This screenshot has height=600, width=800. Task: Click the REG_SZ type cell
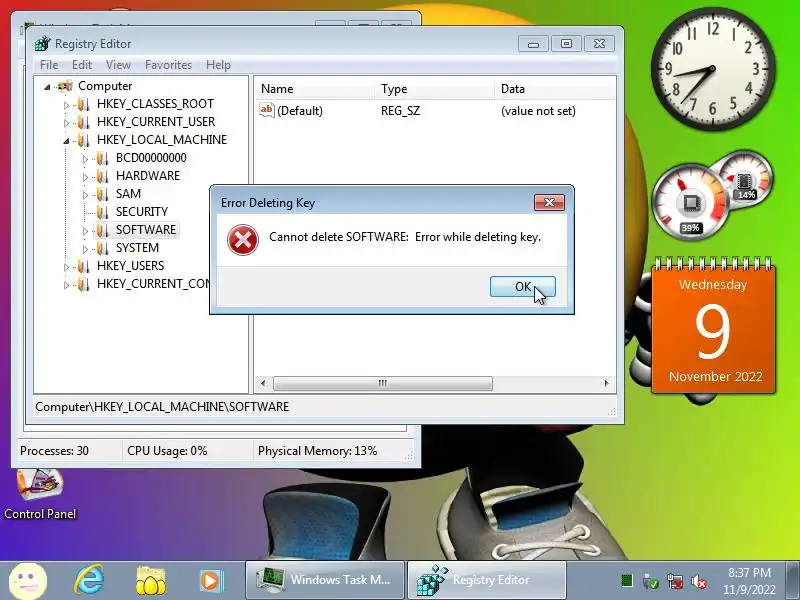click(401, 111)
